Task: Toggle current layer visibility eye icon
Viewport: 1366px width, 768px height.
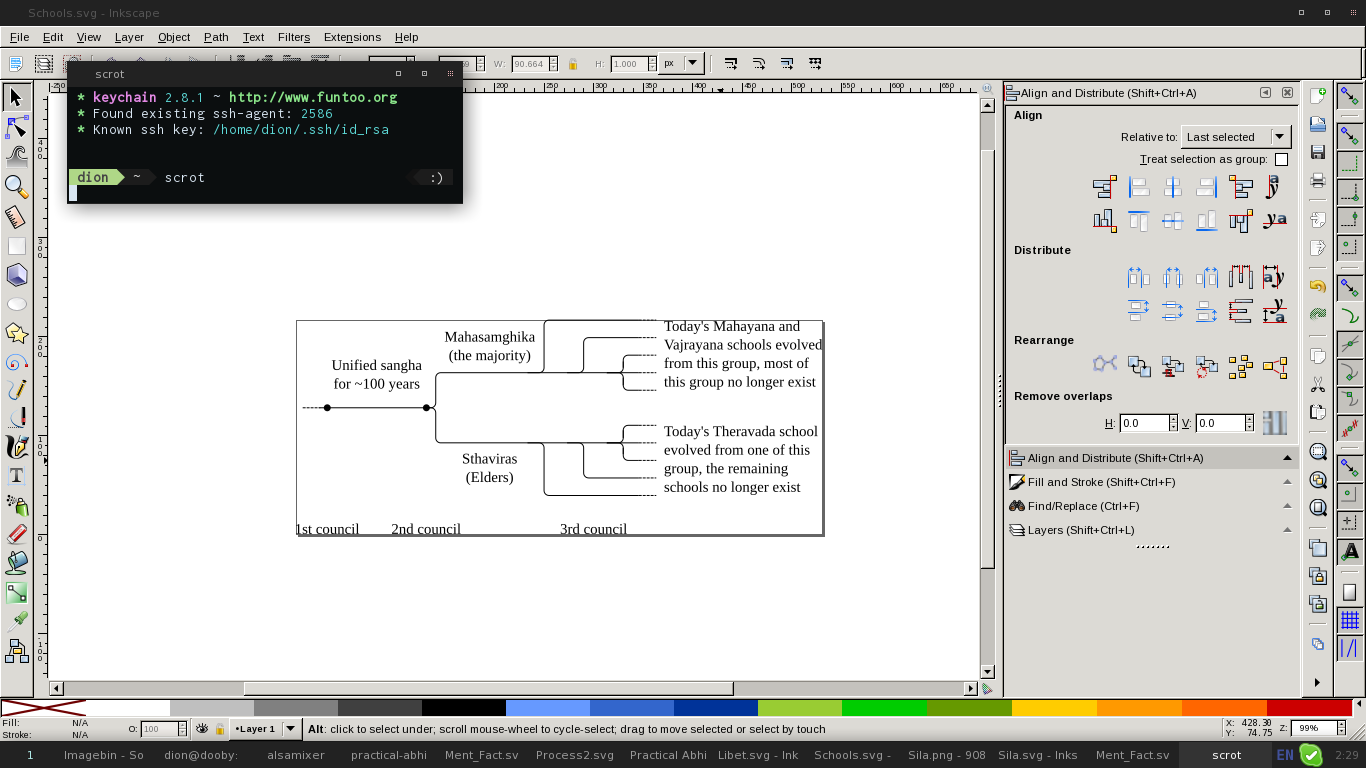Action: tap(202, 729)
